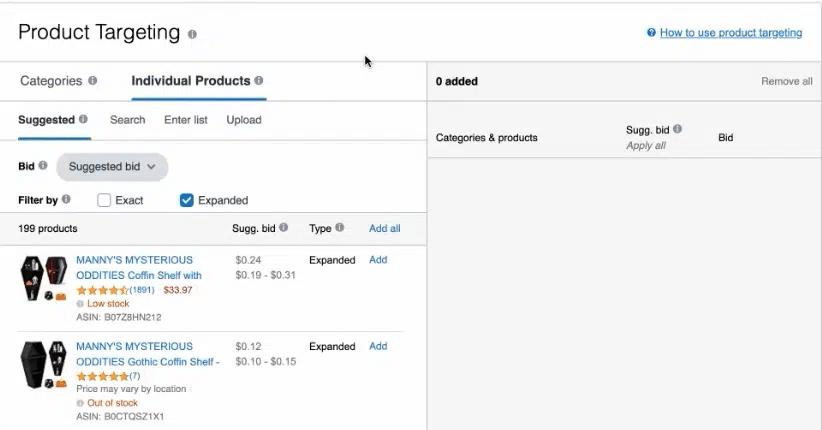This screenshot has width=822, height=430.
Task: Click info icon next to Bid label
Action: point(43,166)
